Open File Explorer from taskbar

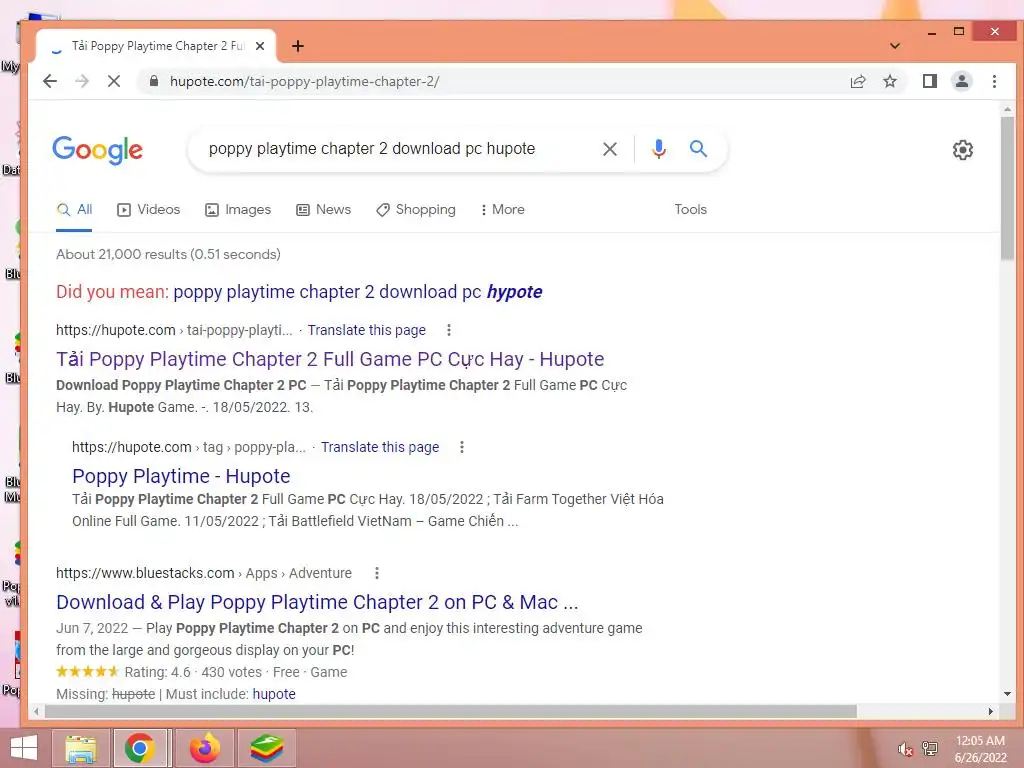click(x=81, y=748)
